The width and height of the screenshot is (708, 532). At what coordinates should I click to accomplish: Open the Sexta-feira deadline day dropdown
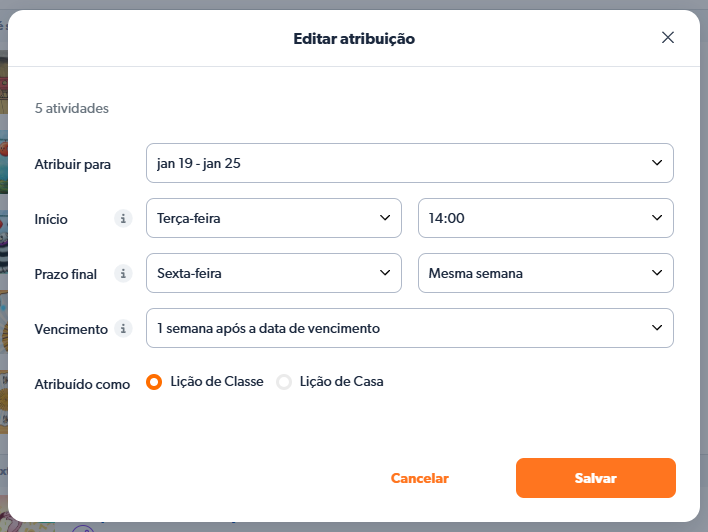pos(273,273)
